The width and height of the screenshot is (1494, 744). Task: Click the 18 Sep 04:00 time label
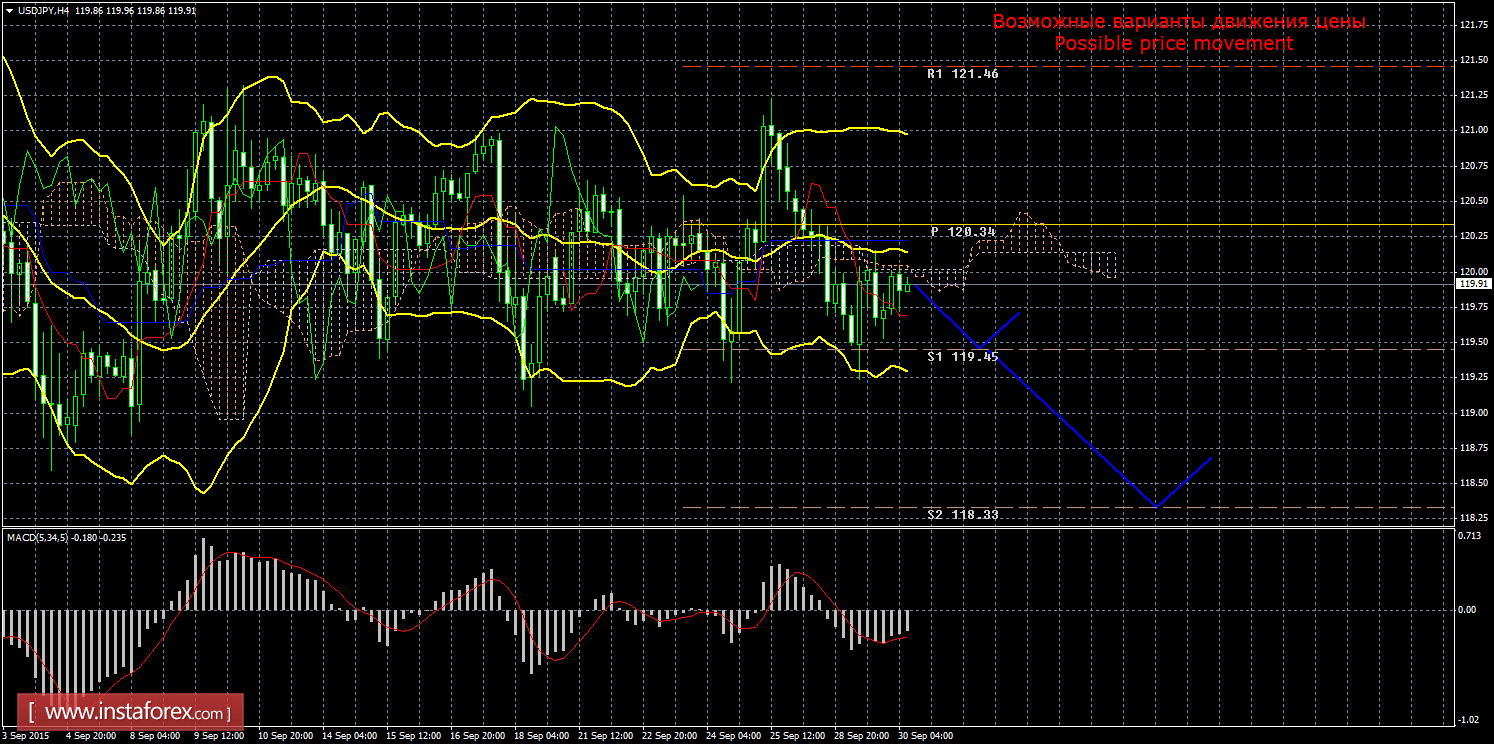(541, 735)
